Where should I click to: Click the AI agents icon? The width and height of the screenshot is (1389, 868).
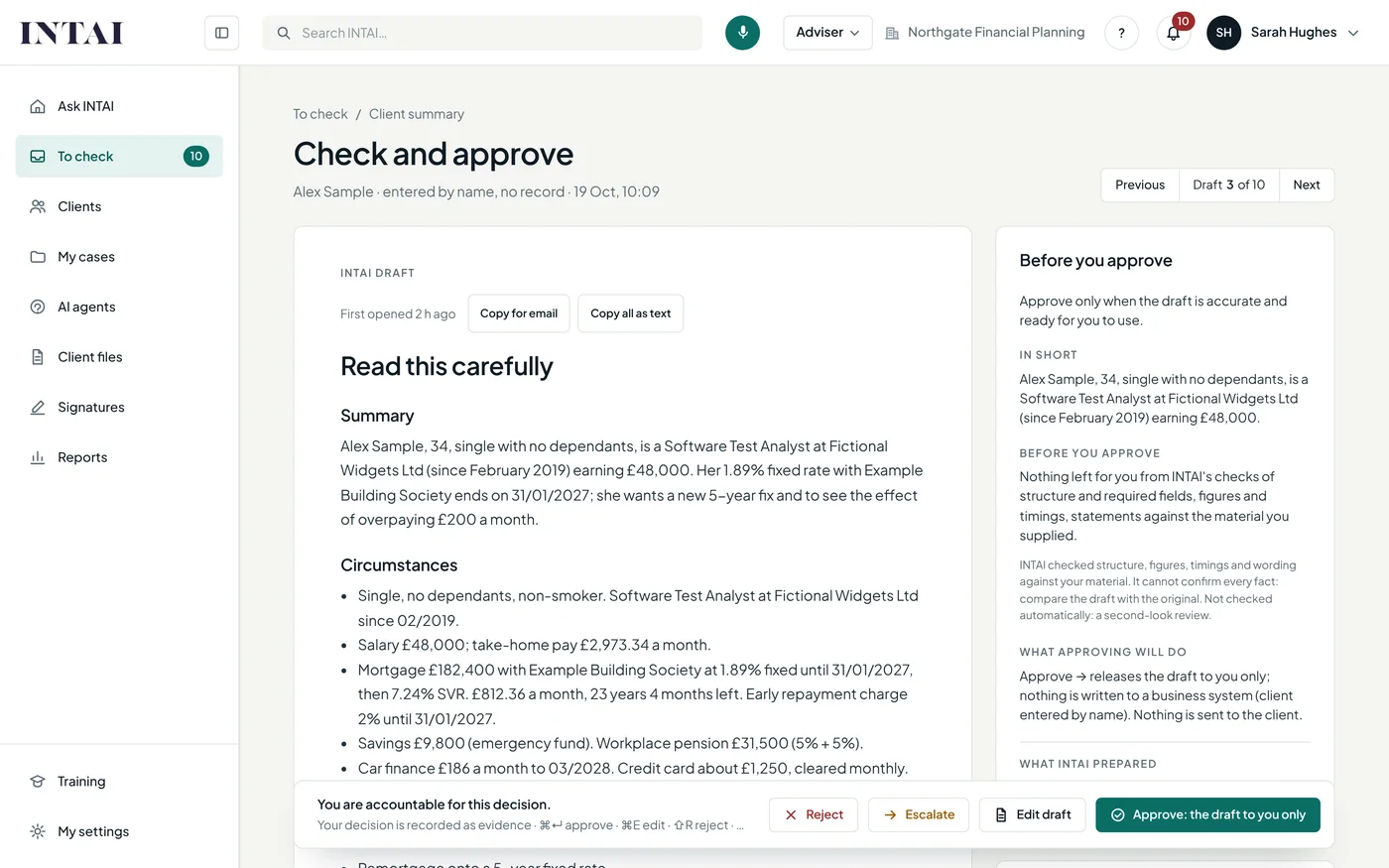click(38, 307)
